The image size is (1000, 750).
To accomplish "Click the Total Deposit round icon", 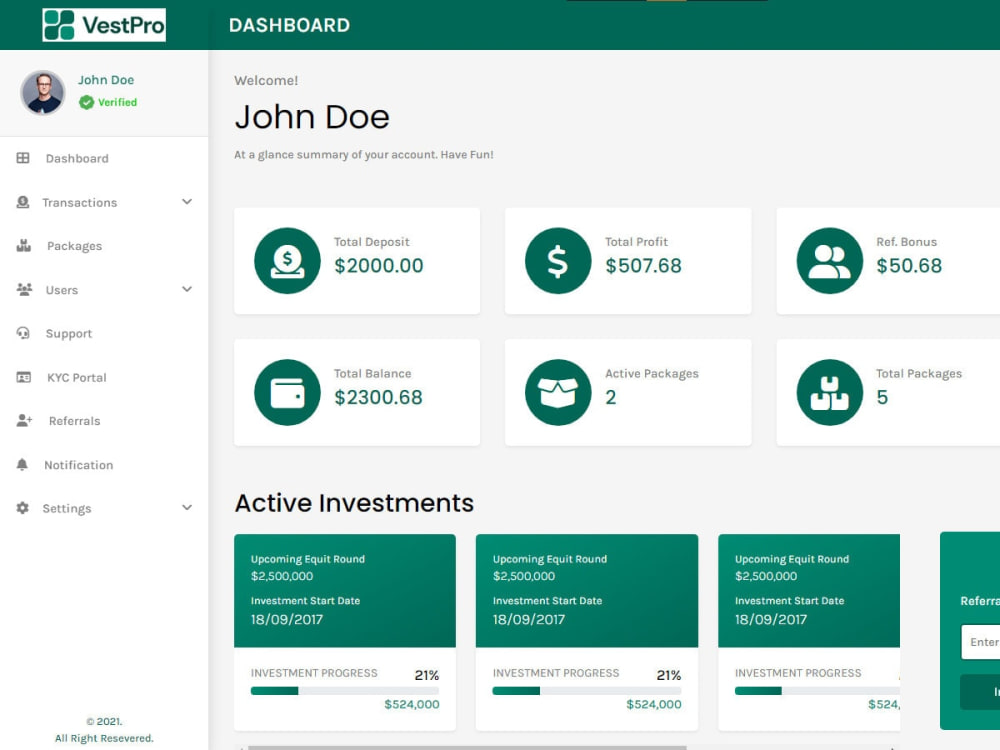I will [x=287, y=261].
